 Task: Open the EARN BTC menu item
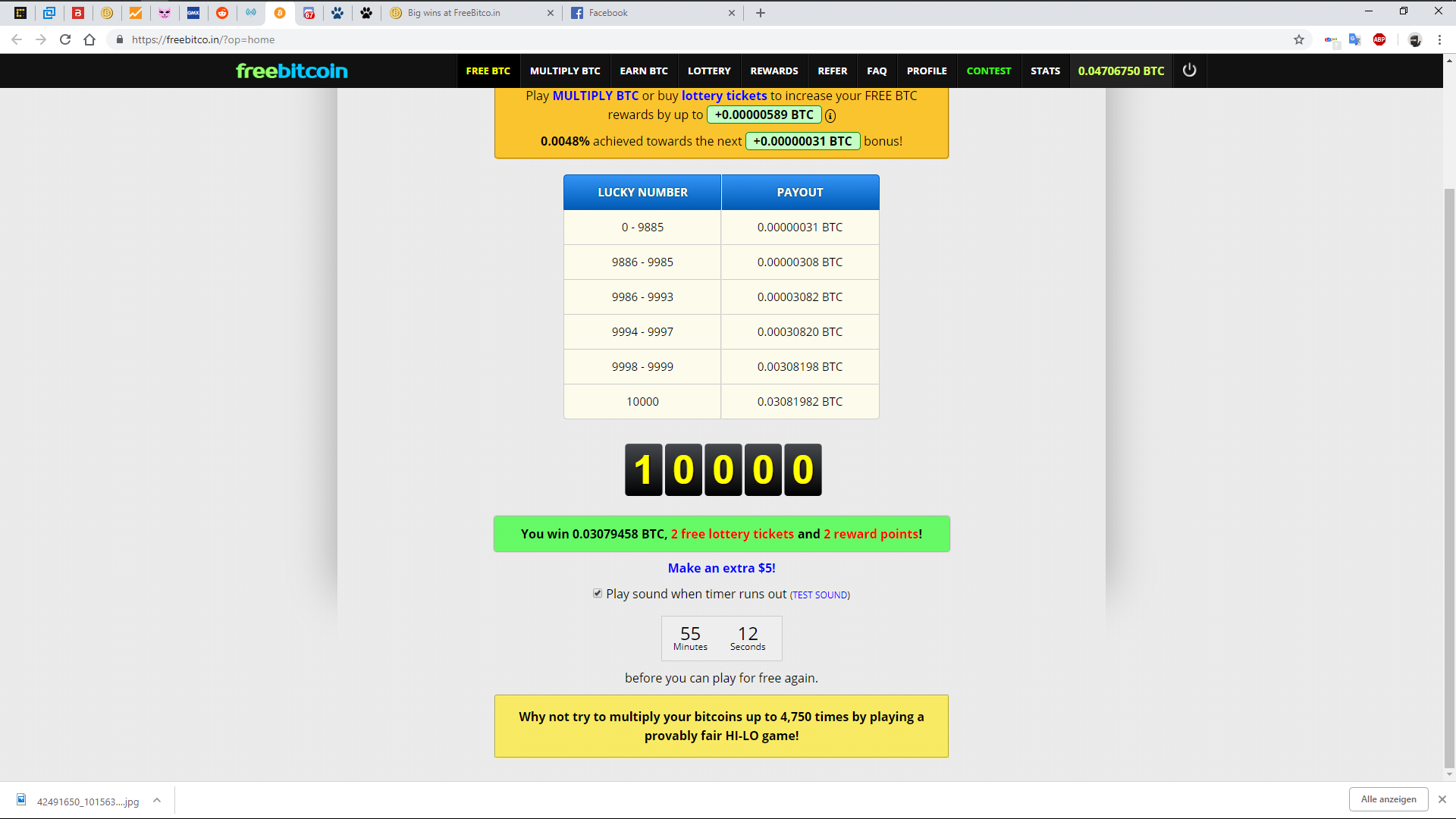coord(644,71)
